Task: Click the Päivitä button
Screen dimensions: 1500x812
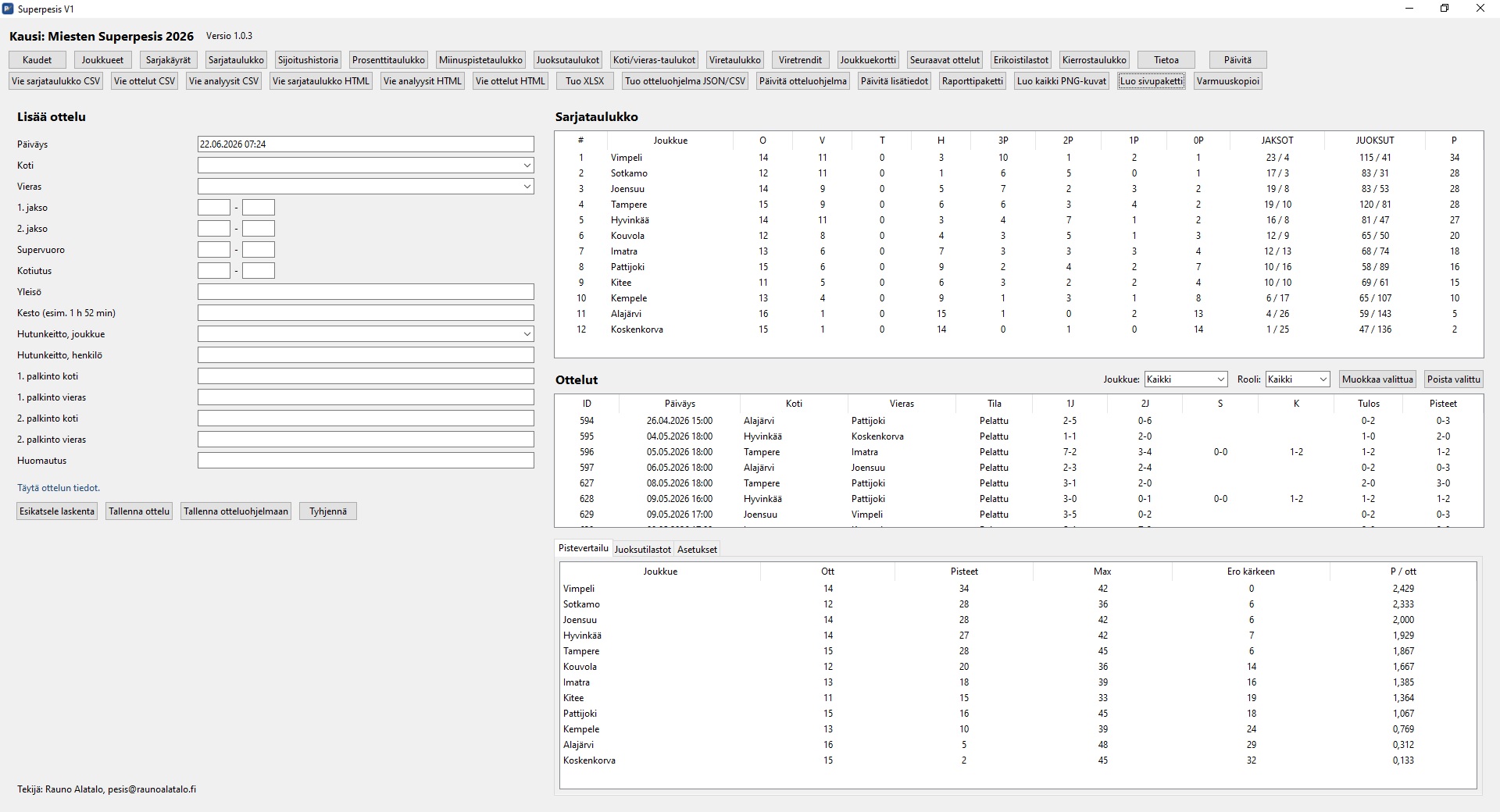Action: 1237,60
